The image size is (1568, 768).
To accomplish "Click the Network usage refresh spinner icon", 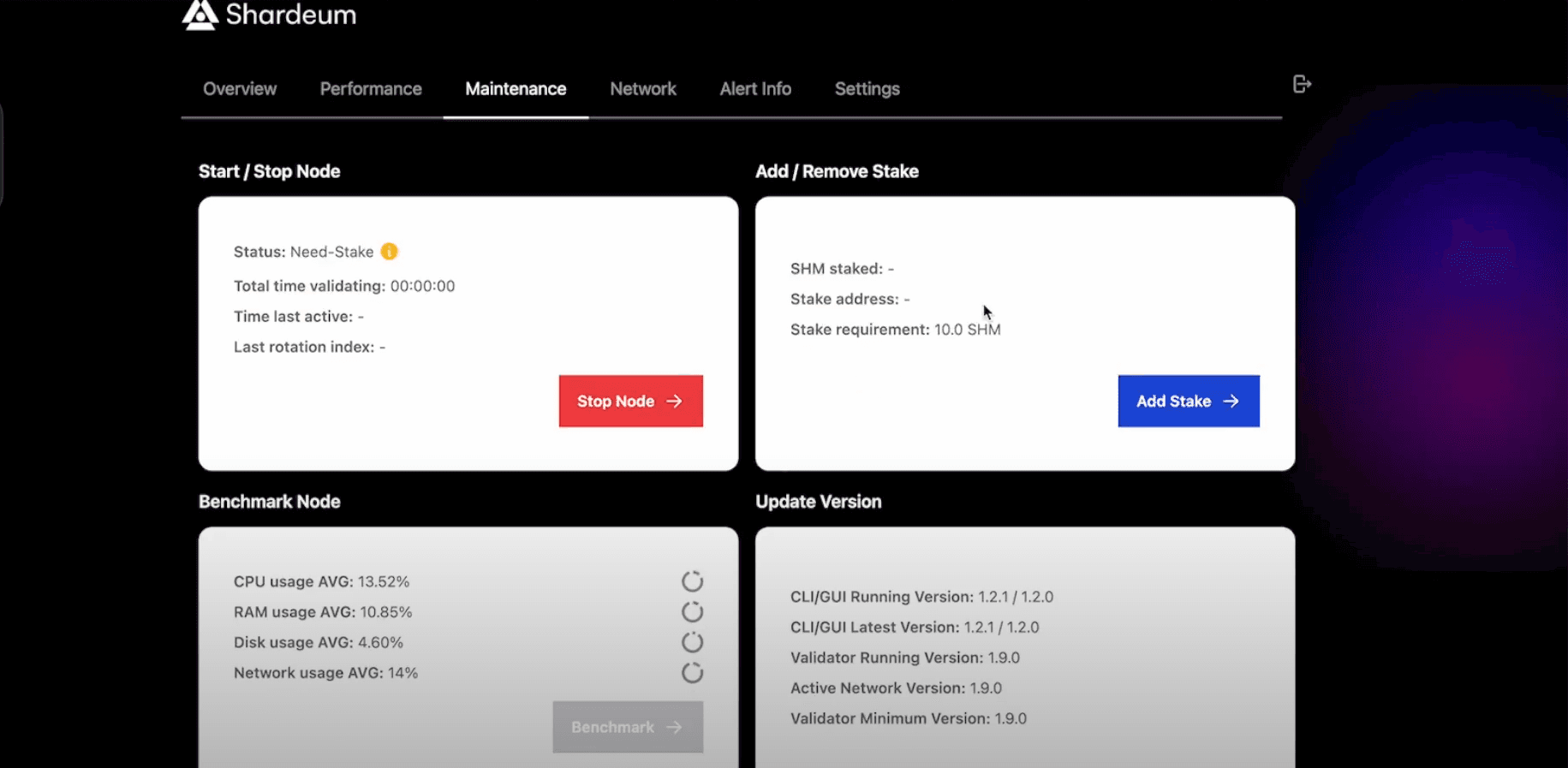I will tap(692, 673).
